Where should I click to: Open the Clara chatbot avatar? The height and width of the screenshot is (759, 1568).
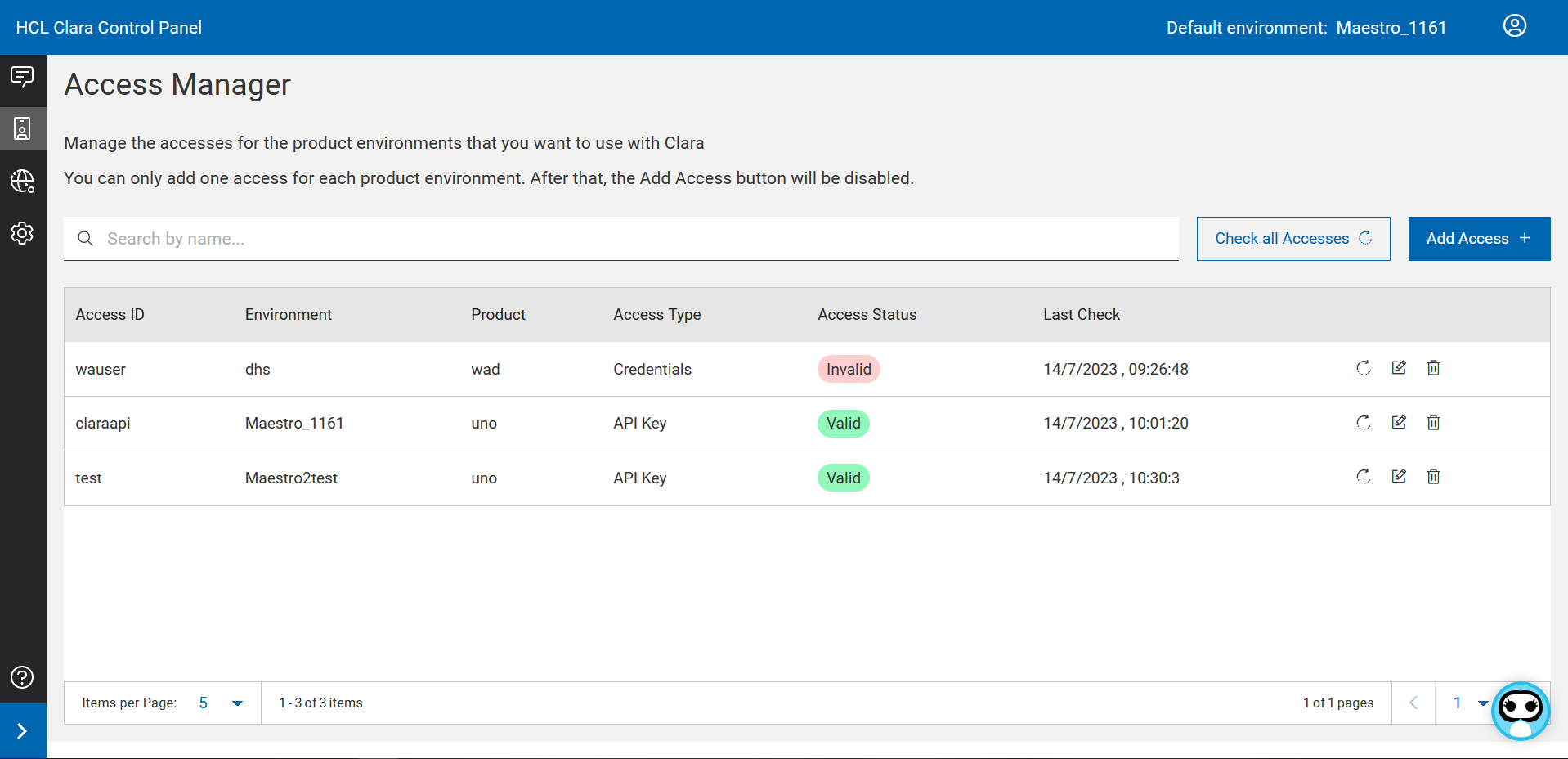click(x=1521, y=711)
